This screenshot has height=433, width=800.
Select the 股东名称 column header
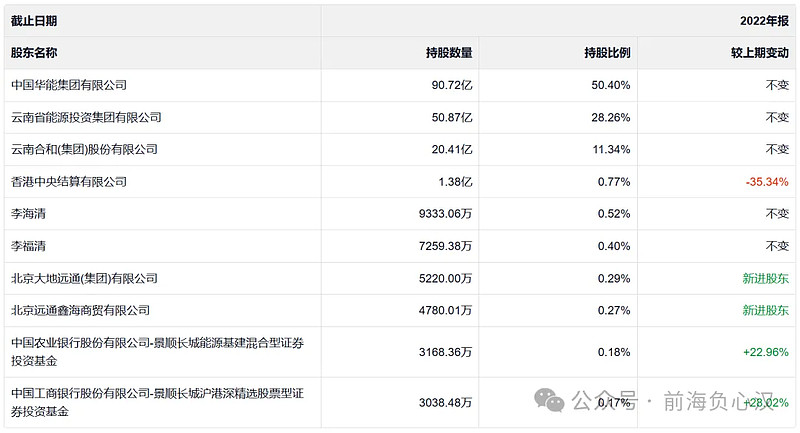coord(34,53)
